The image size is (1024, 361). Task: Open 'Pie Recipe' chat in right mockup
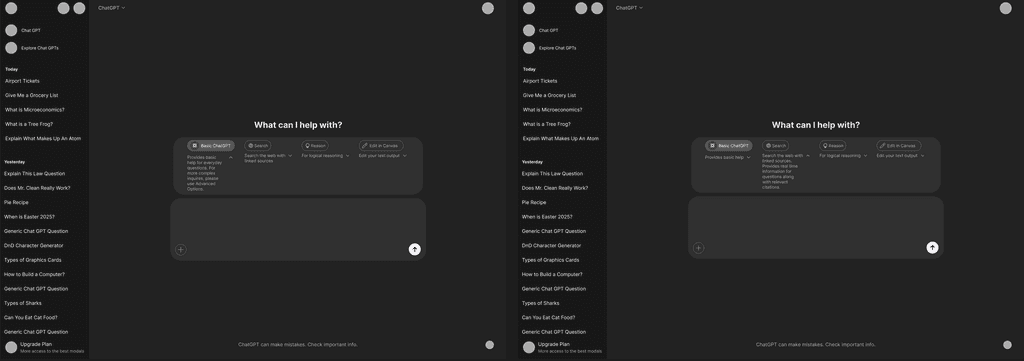[x=534, y=202]
